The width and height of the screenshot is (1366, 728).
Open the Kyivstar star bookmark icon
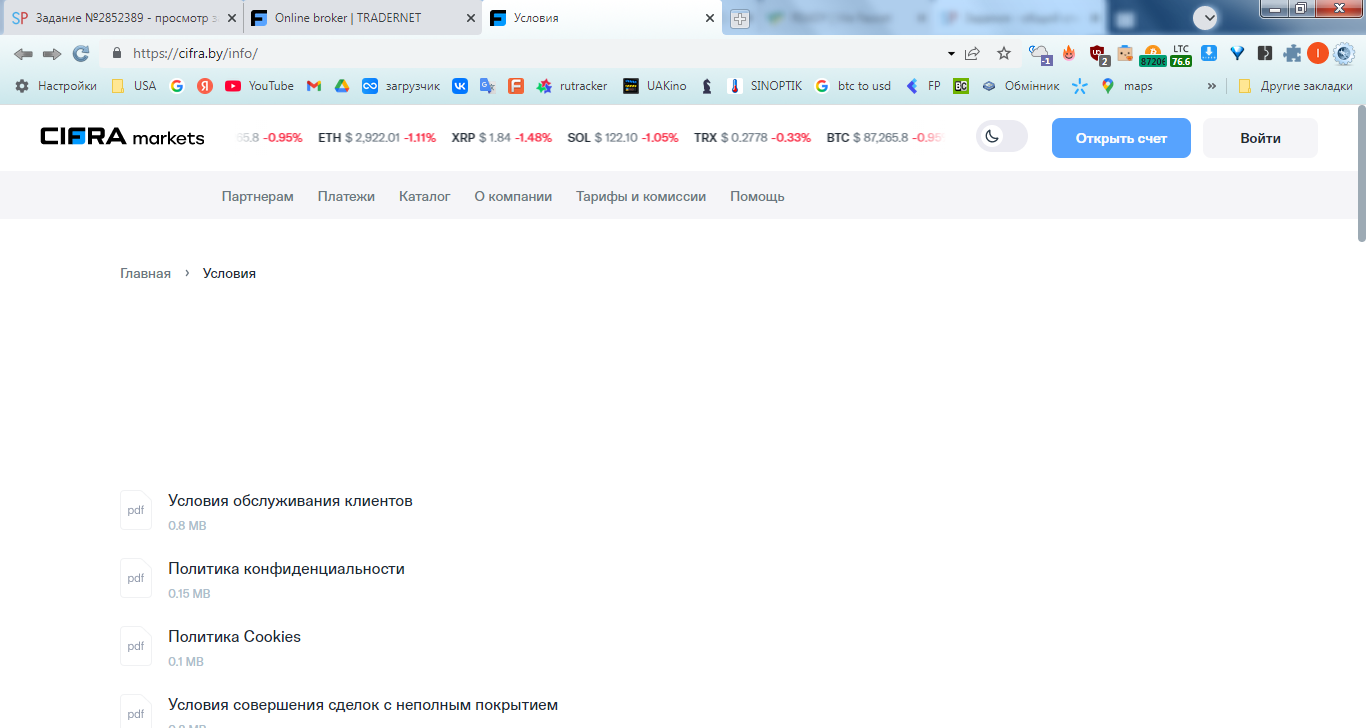1079,86
